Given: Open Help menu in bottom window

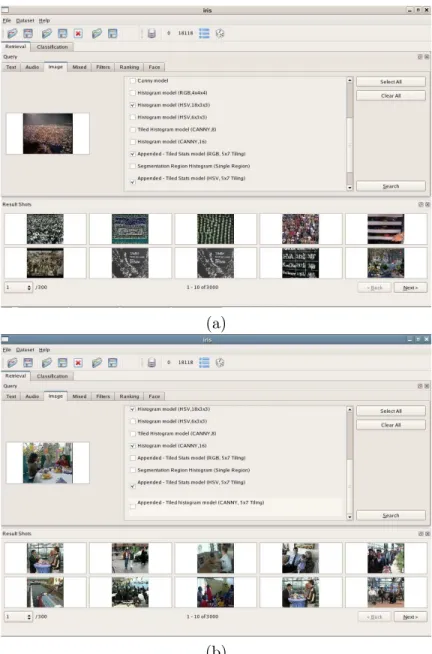Looking at the screenshot, I should pyautogui.click(x=44, y=350).
